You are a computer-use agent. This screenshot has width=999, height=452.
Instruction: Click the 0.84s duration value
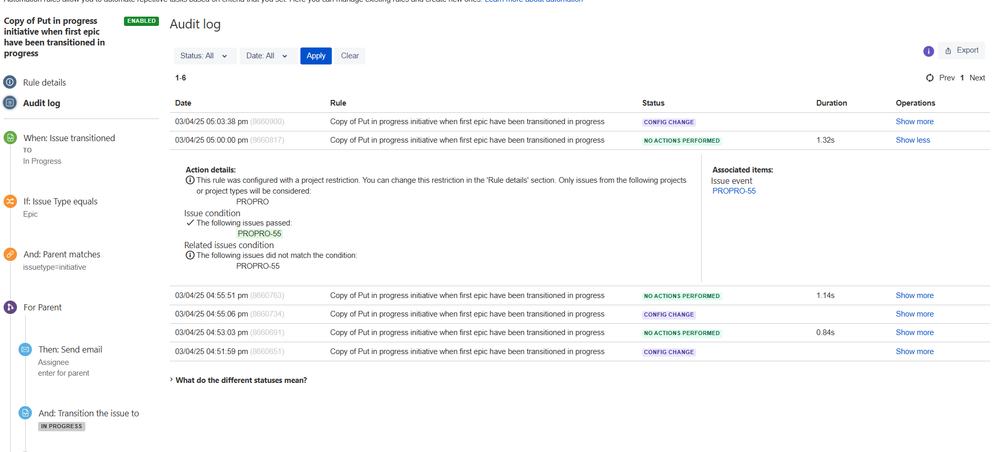click(826, 333)
